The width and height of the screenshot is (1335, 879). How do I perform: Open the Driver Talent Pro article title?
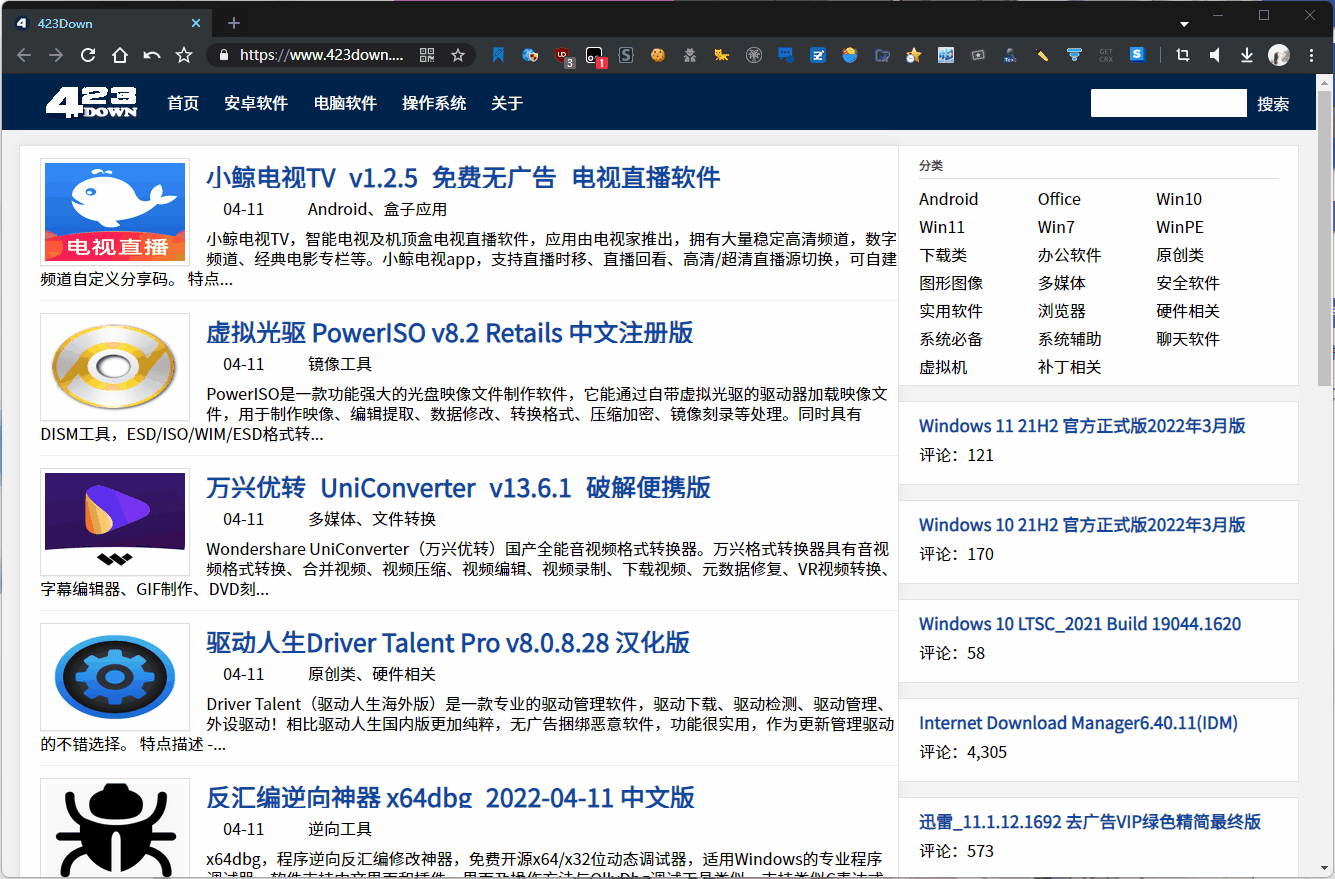pyautogui.click(x=448, y=643)
